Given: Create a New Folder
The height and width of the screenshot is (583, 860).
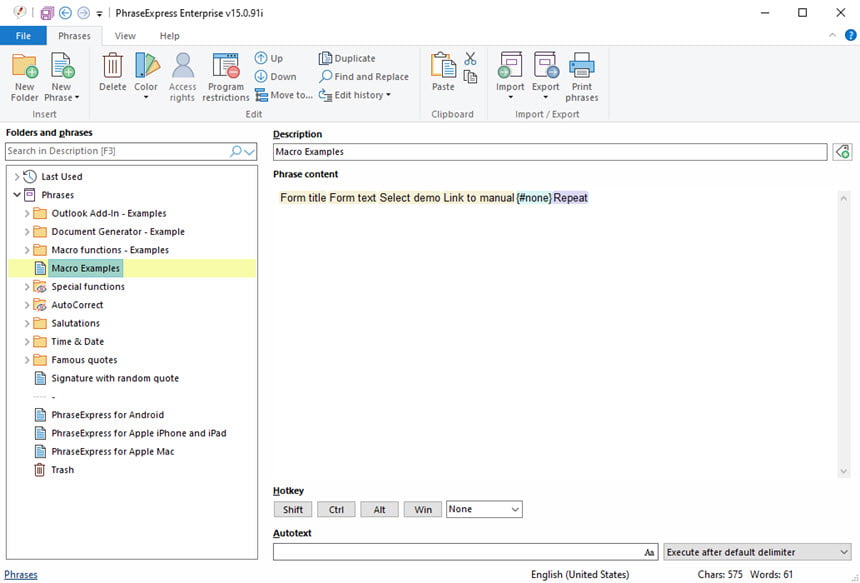Looking at the screenshot, I should tap(25, 77).
